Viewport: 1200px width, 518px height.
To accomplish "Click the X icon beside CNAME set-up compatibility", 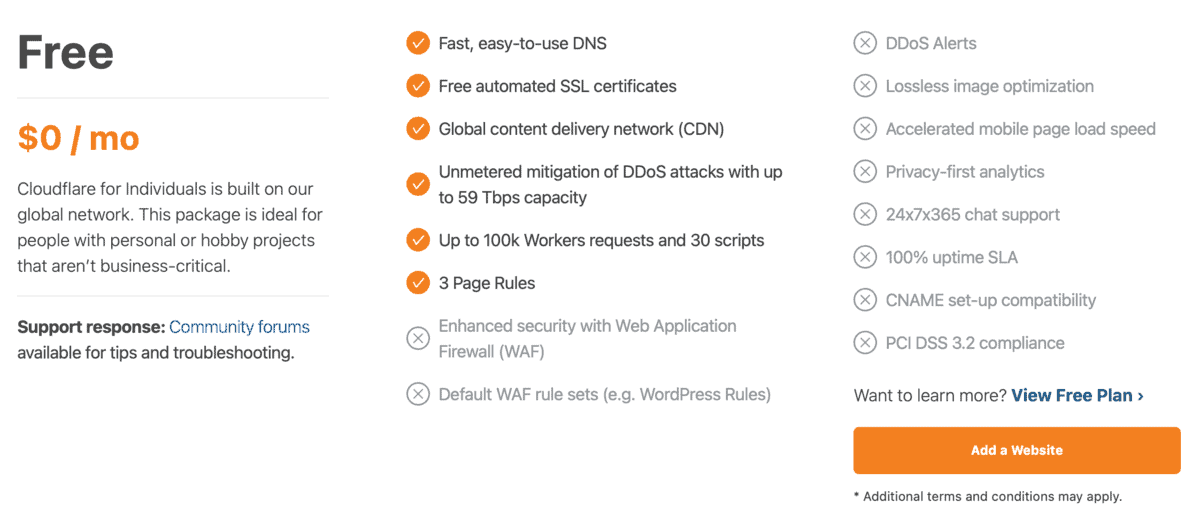I will [865, 300].
